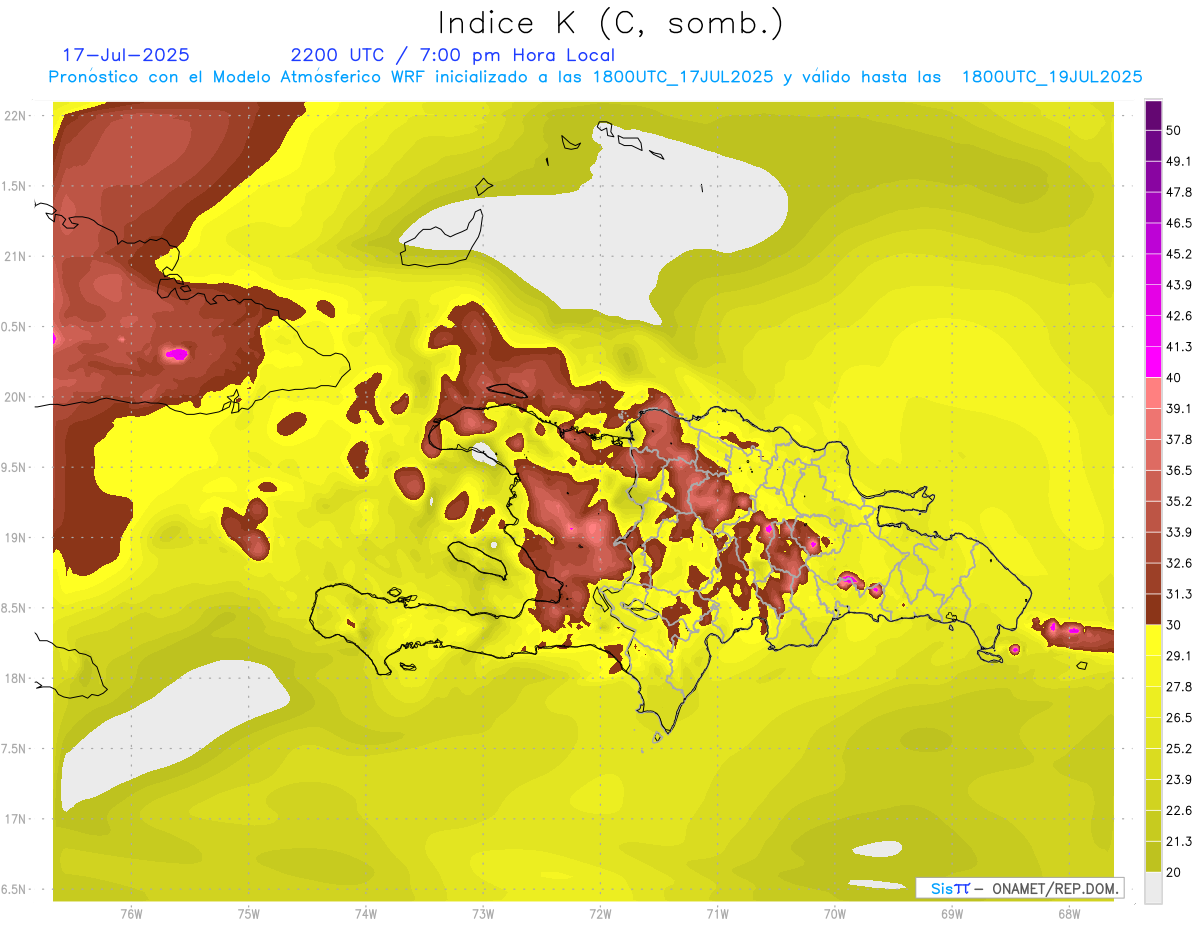The width and height of the screenshot is (1200, 927).
Task: Click the 9.5N latitude label
Action: (x=15, y=468)
